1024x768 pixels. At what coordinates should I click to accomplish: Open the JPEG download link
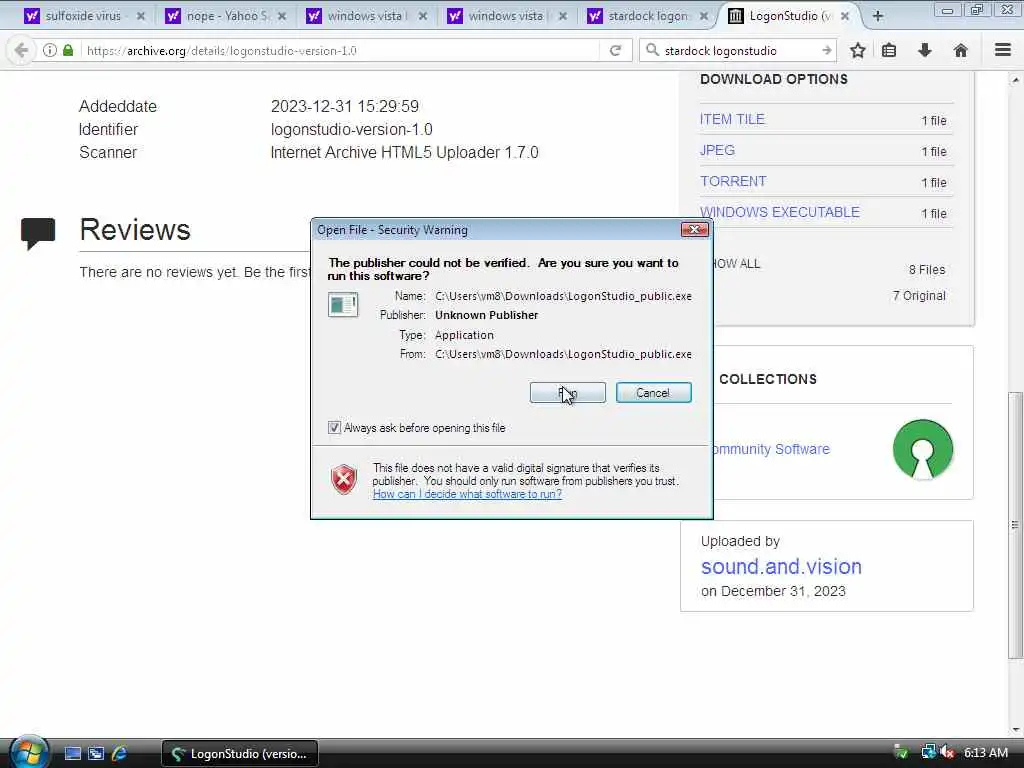717,150
